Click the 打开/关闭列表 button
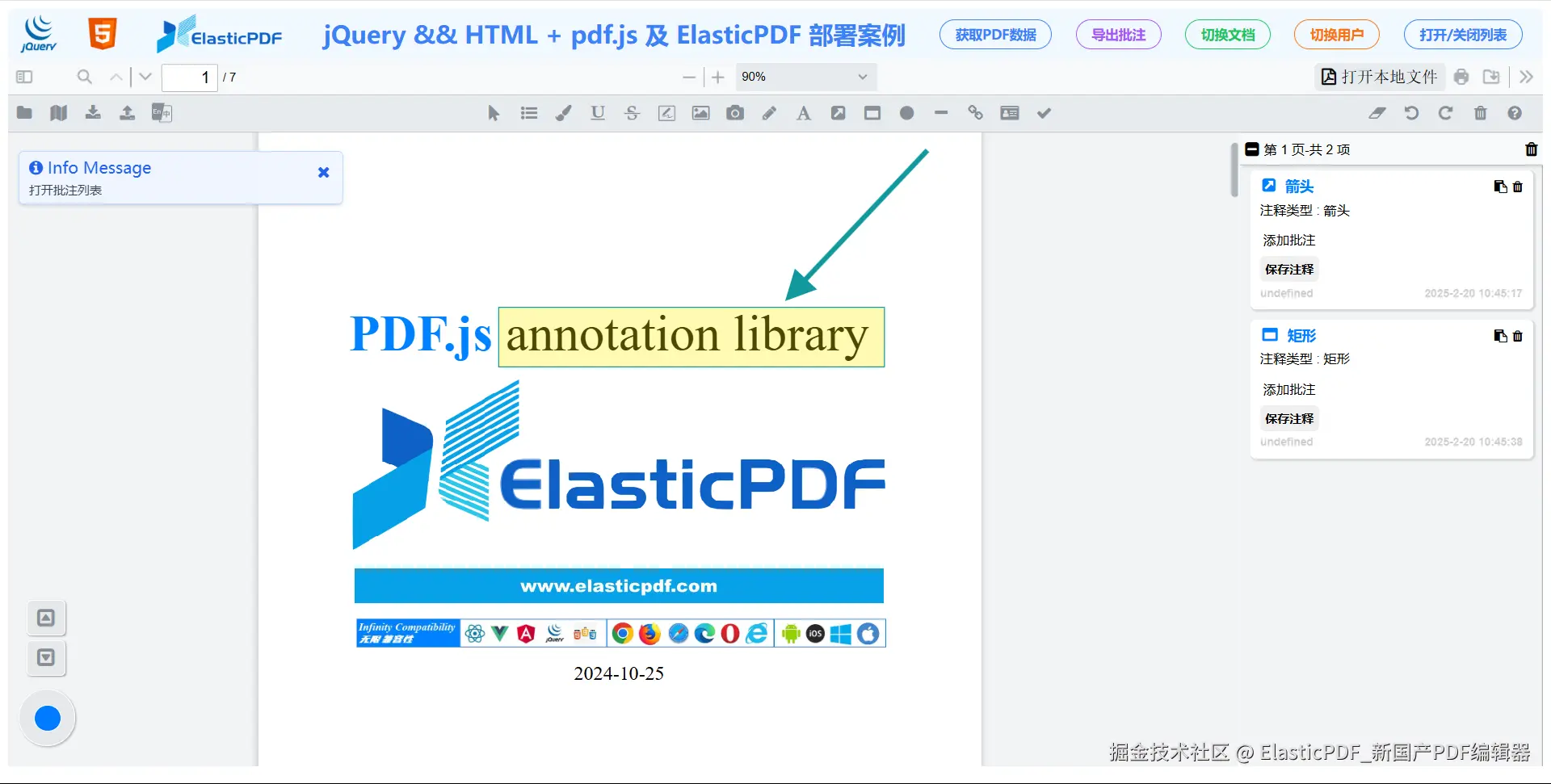Screen dimensions: 1551x784 pyautogui.click(x=1463, y=35)
